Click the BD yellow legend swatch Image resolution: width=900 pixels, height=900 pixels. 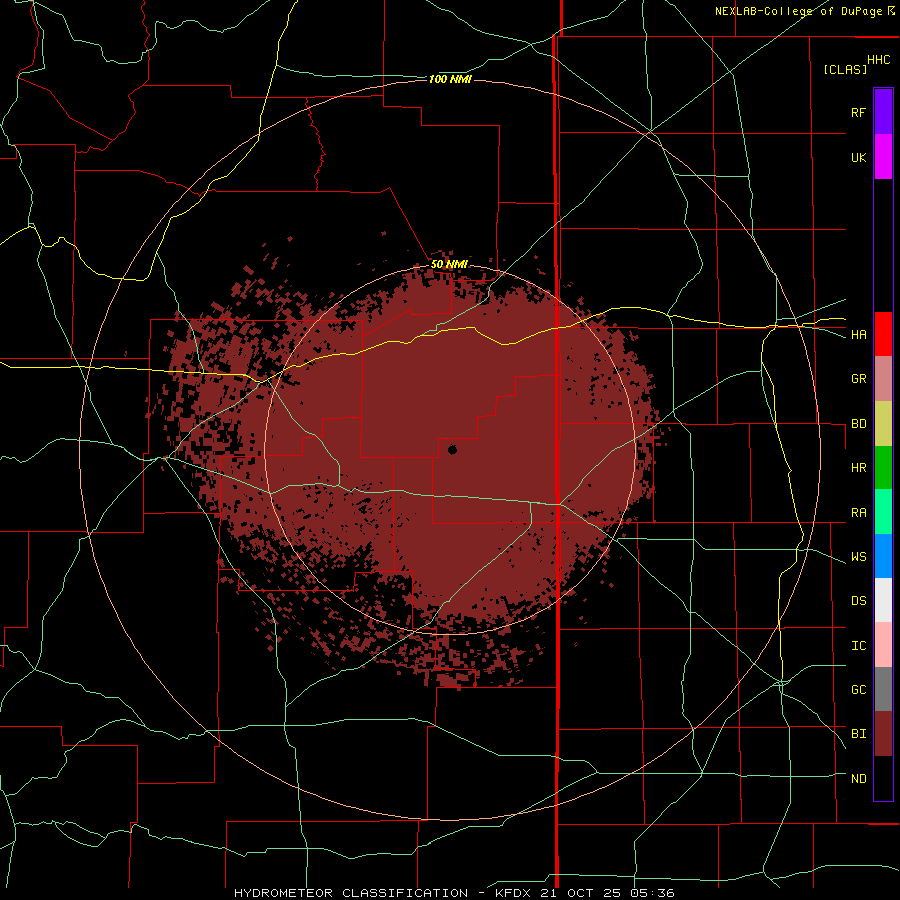pyautogui.click(x=883, y=424)
